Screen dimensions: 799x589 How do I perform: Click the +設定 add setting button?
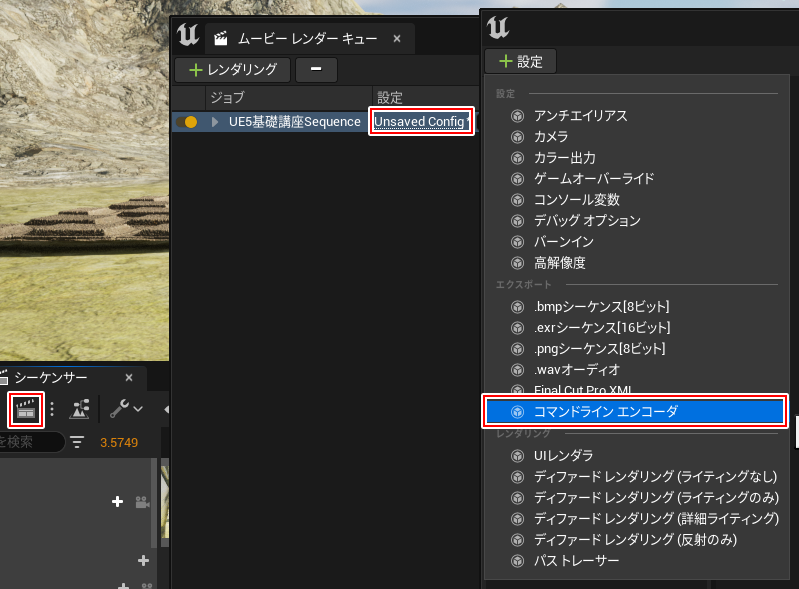pyautogui.click(x=520, y=61)
